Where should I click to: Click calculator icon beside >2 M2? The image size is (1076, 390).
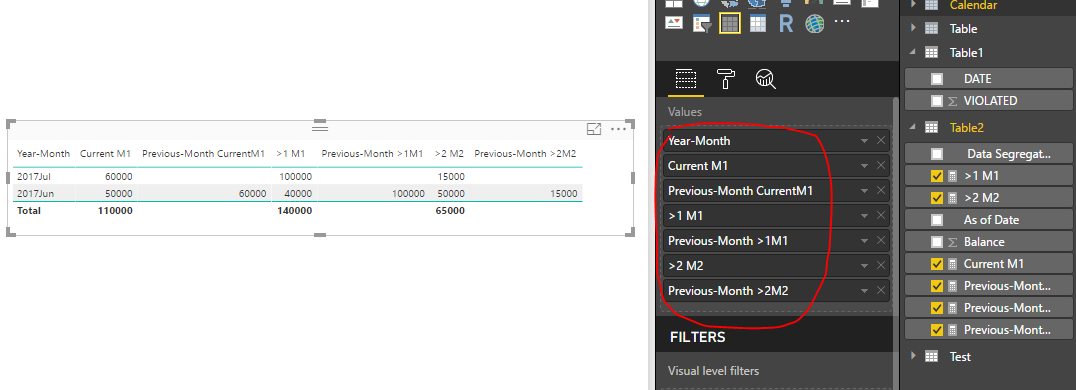952,198
